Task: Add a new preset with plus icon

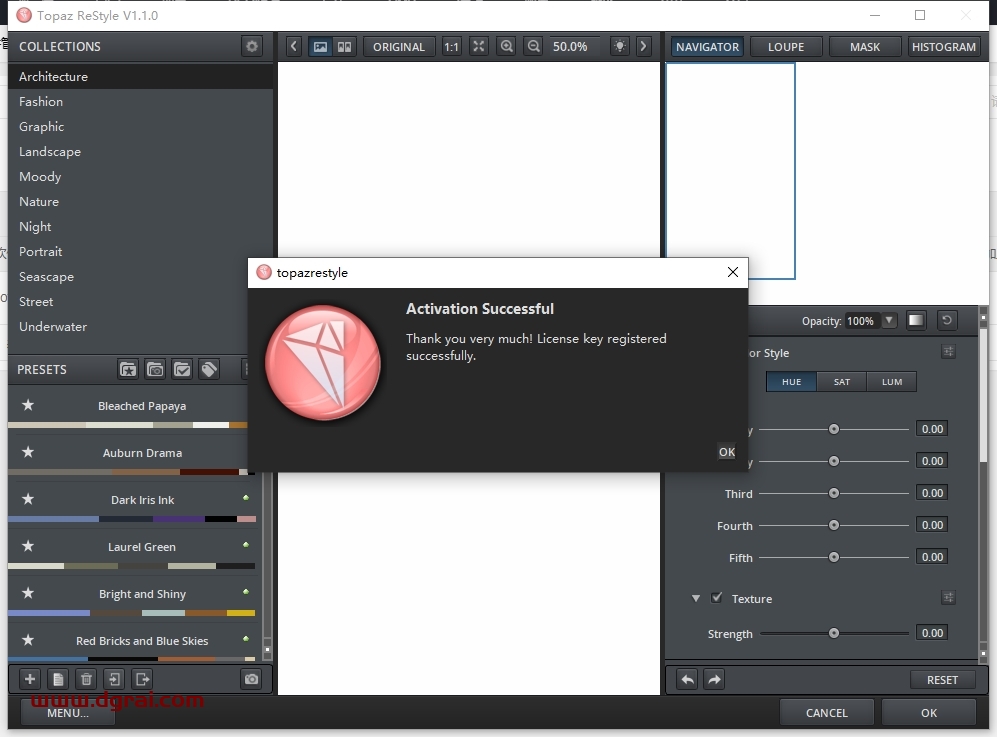Action: tap(30, 679)
